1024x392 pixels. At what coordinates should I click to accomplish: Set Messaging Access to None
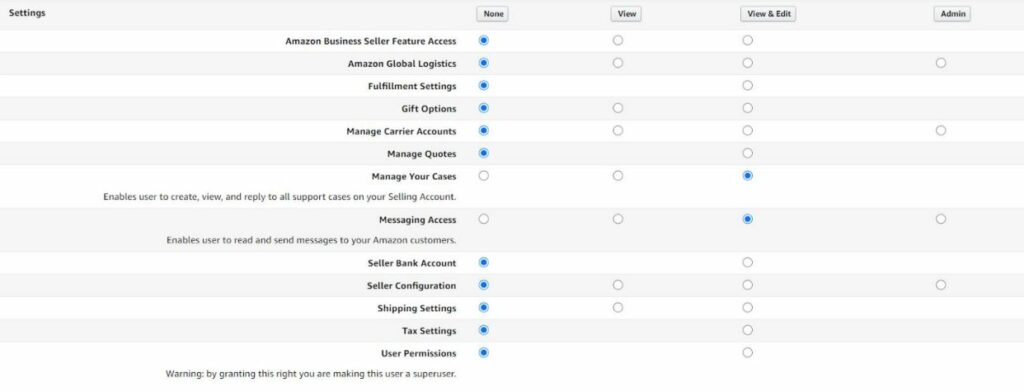(484, 220)
